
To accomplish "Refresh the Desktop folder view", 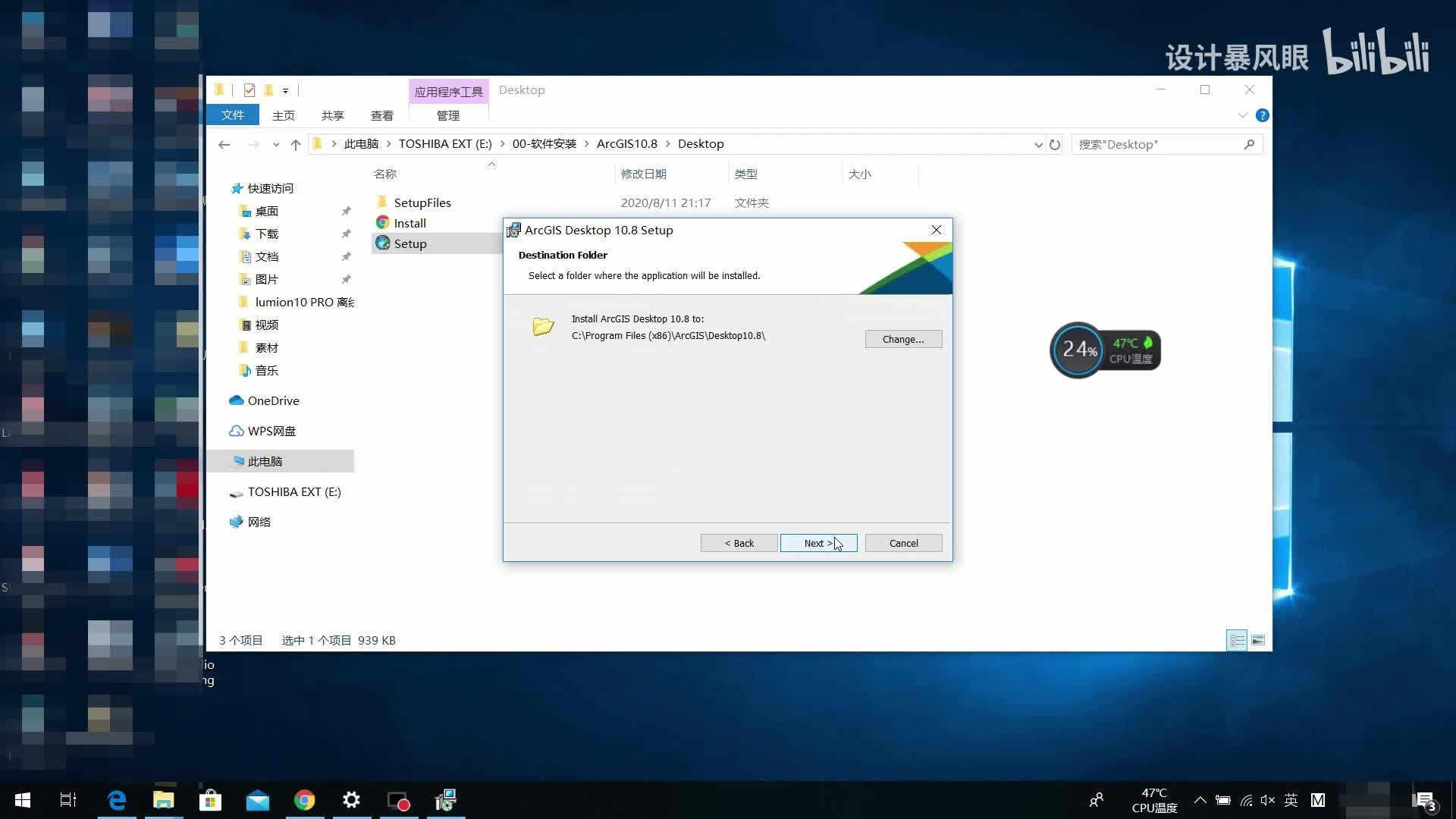I will [1055, 144].
